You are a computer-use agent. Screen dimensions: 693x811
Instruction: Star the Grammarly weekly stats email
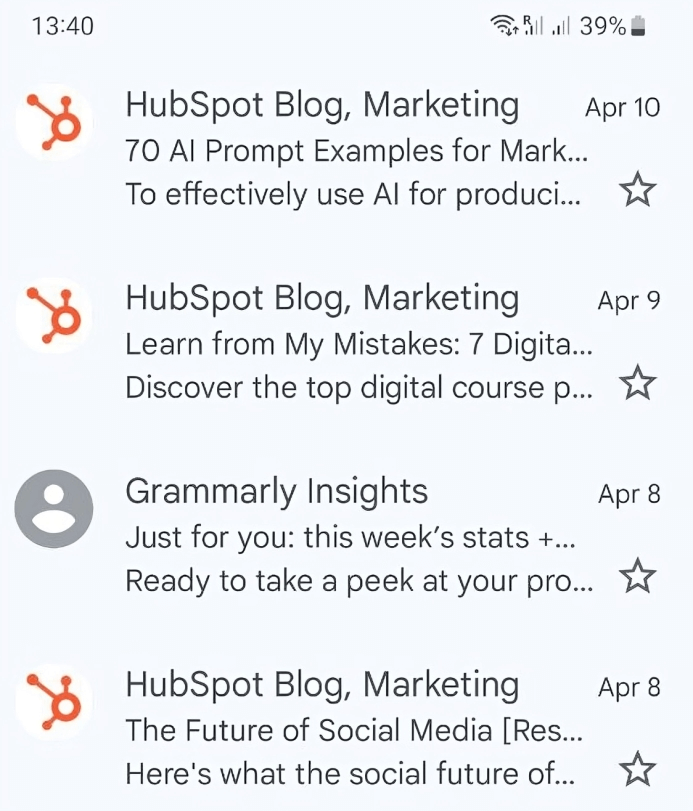pyautogui.click(x=638, y=575)
